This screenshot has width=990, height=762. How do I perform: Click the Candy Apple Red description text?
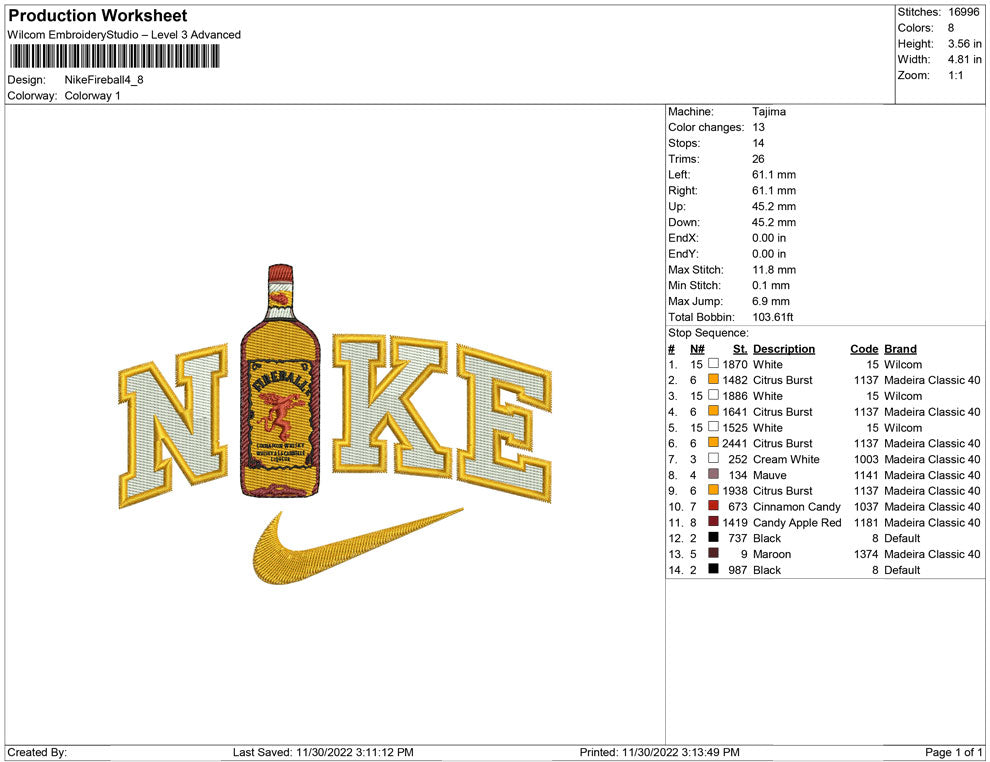coord(797,522)
